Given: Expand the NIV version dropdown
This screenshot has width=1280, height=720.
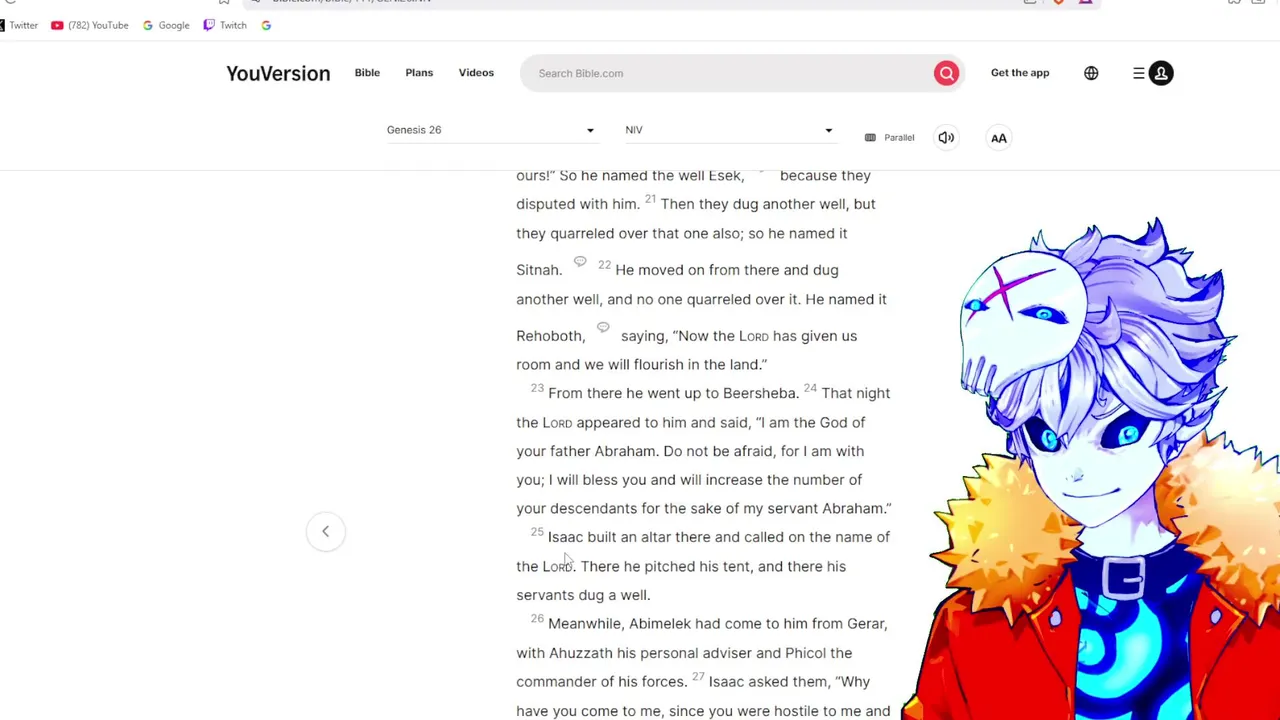Looking at the screenshot, I should (729, 130).
